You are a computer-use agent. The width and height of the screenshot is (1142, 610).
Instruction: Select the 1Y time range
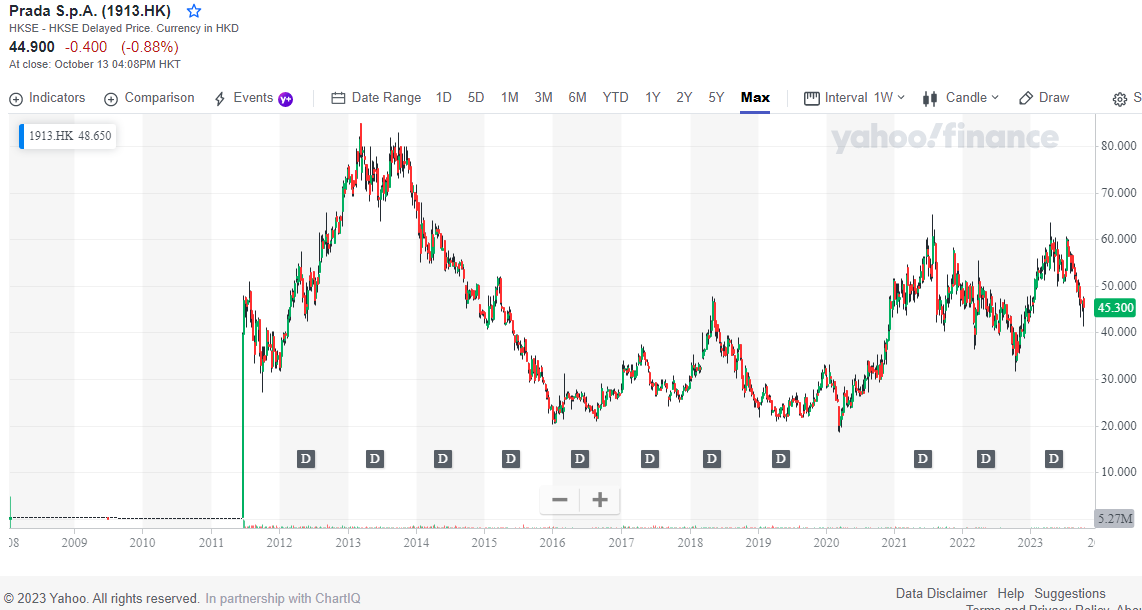[653, 98]
